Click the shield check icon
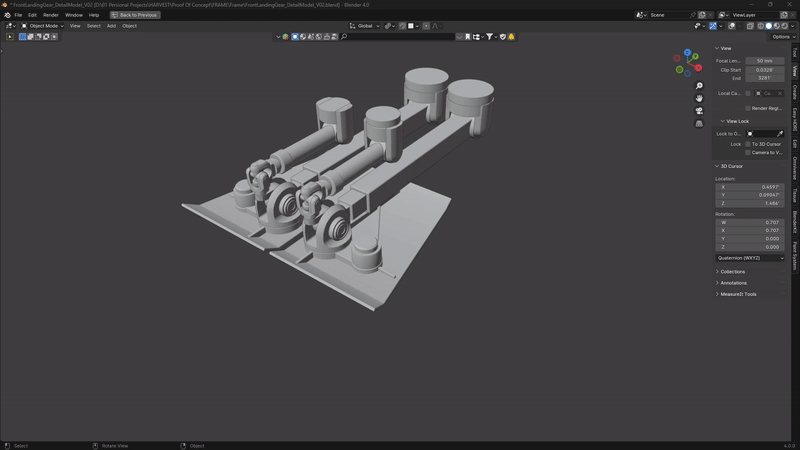This screenshot has width=800, height=450. (503, 37)
